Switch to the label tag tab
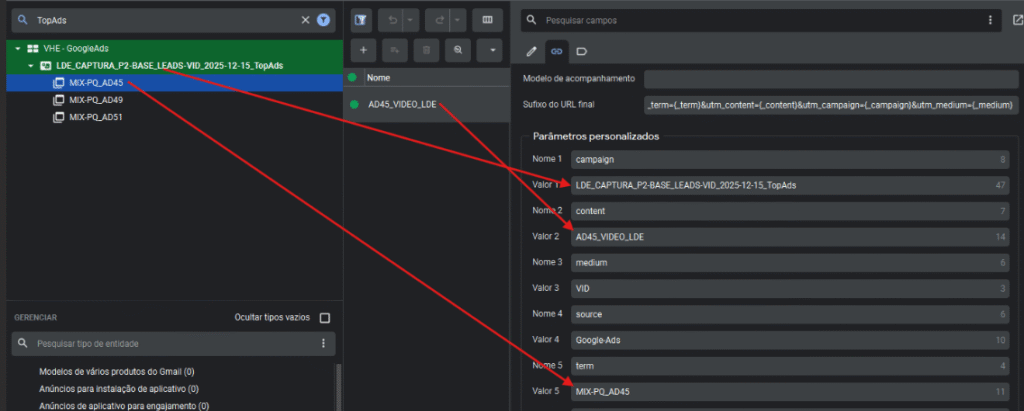Screen dimensions: 1024x411 (581, 50)
